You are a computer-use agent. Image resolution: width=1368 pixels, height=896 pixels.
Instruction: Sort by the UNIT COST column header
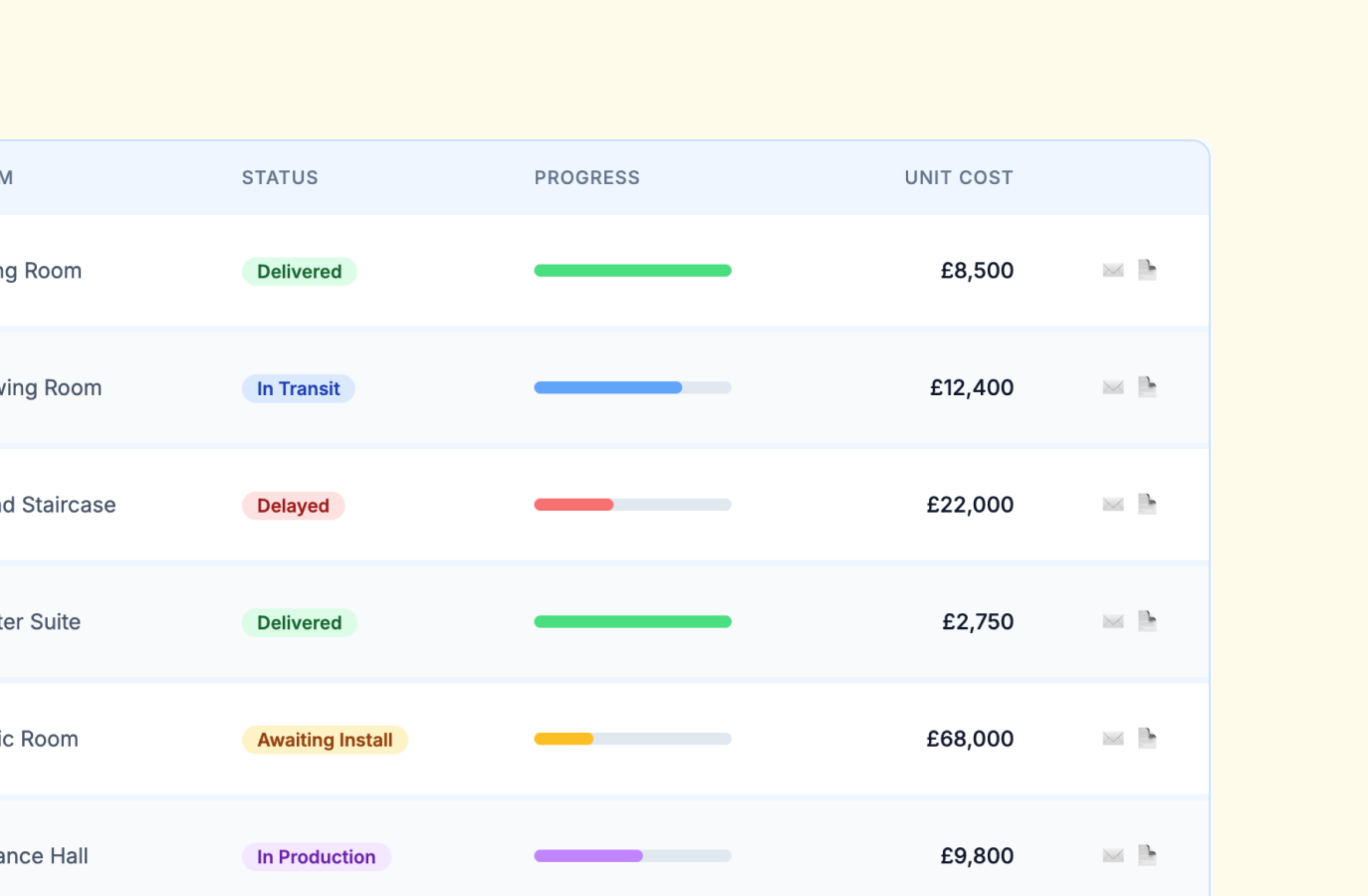(x=959, y=177)
